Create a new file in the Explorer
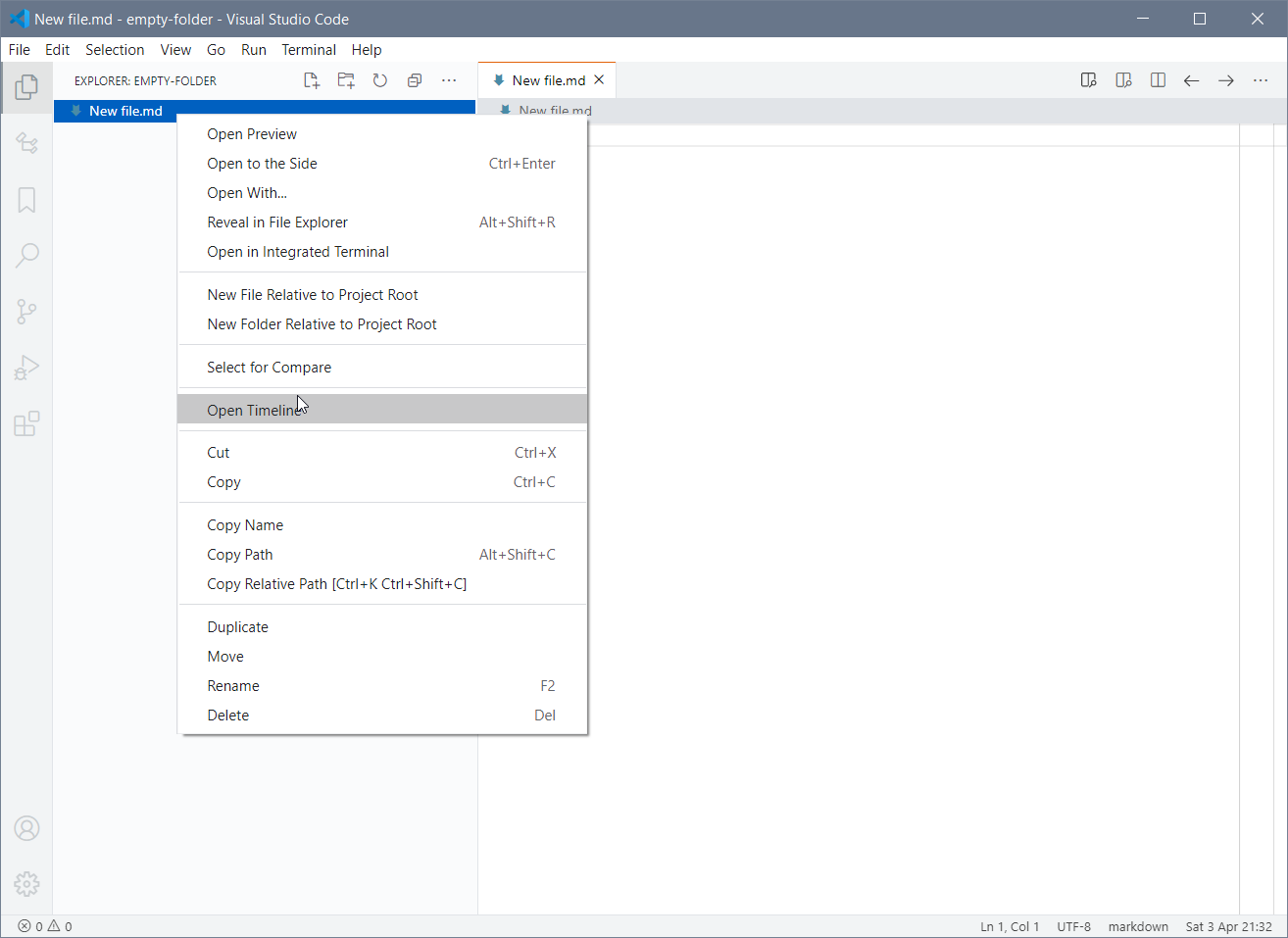The height and width of the screenshot is (938, 1288). pos(311,80)
